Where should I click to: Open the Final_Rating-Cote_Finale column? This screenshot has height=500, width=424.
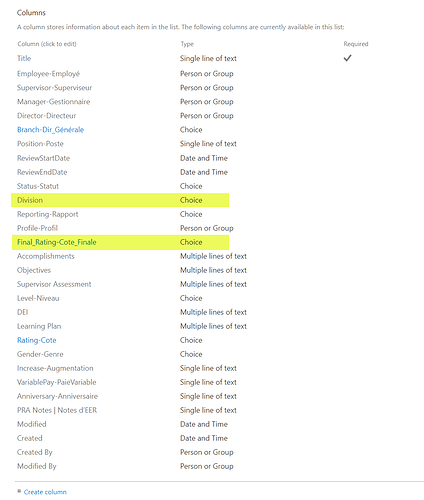57,242
